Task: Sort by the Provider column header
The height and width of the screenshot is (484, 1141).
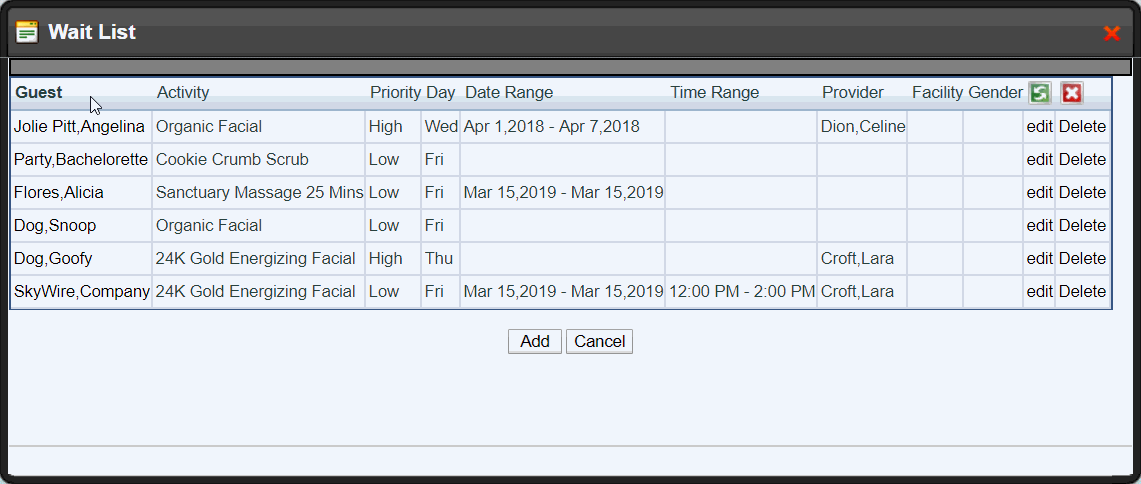Action: click(x=853, y=92)
